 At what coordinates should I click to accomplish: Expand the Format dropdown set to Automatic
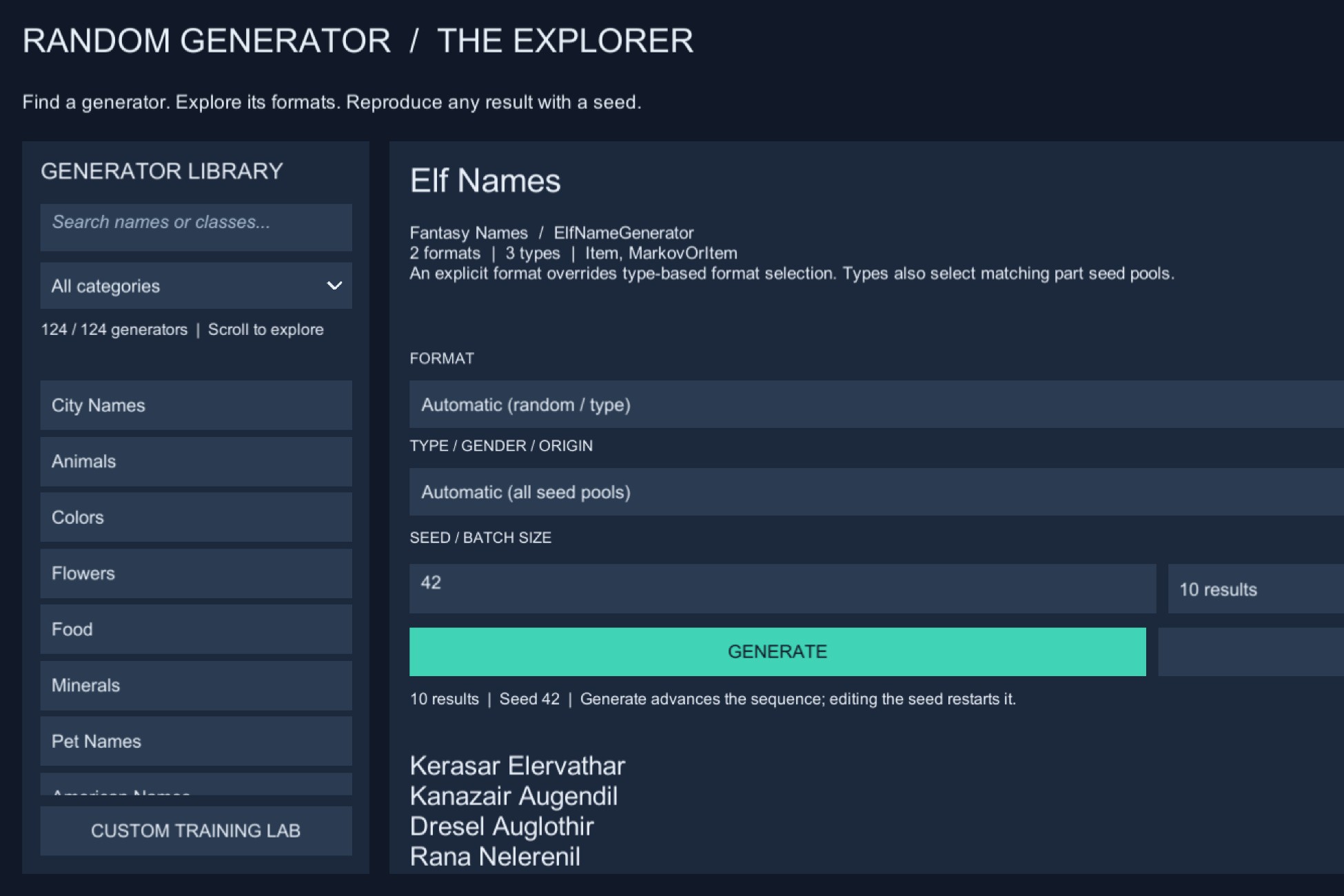tap(877, 405)
